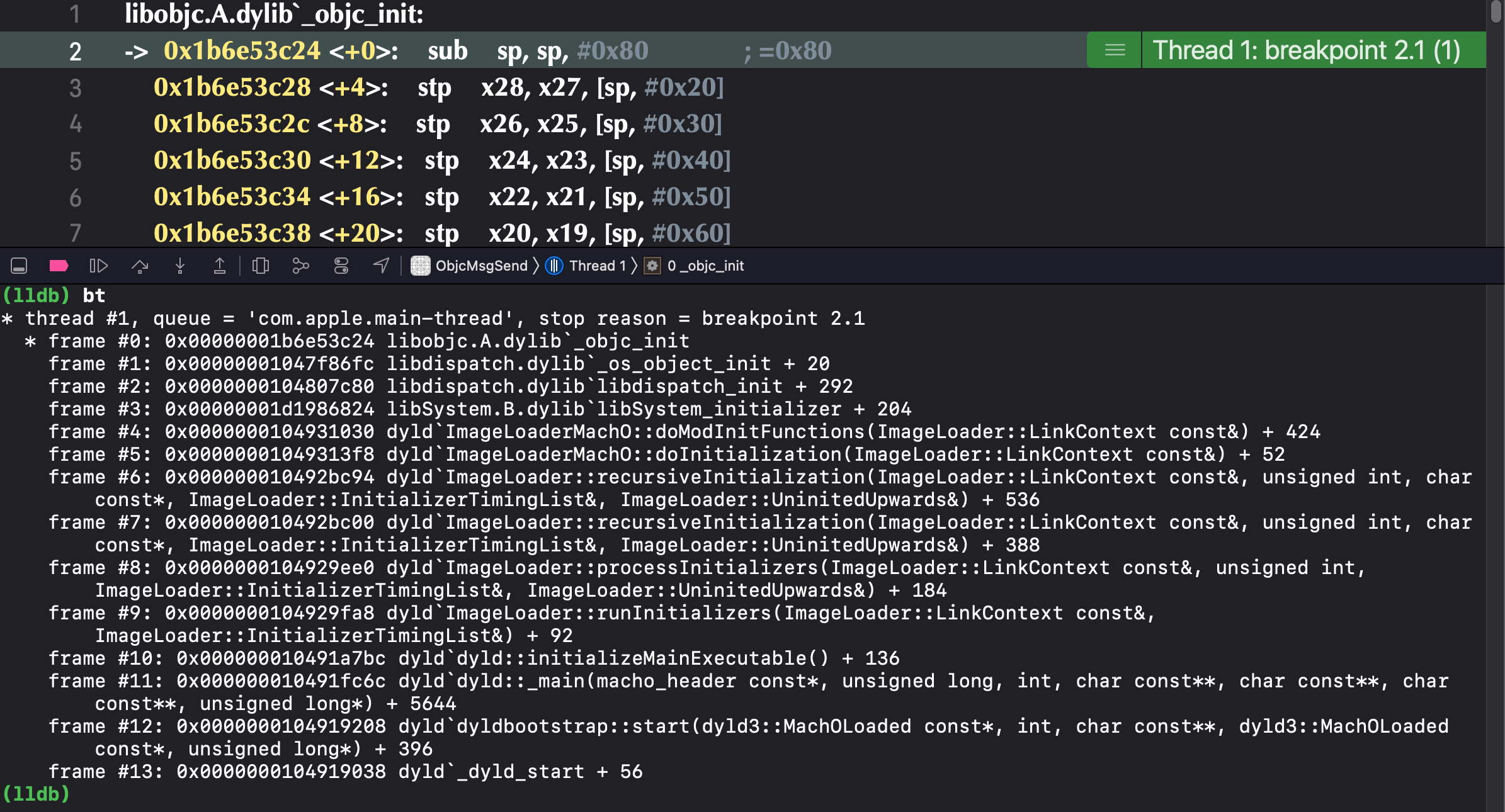Click frame #13 _dyld_start line in console
This screenshot has height=812, width=1505.
point(346,771)
